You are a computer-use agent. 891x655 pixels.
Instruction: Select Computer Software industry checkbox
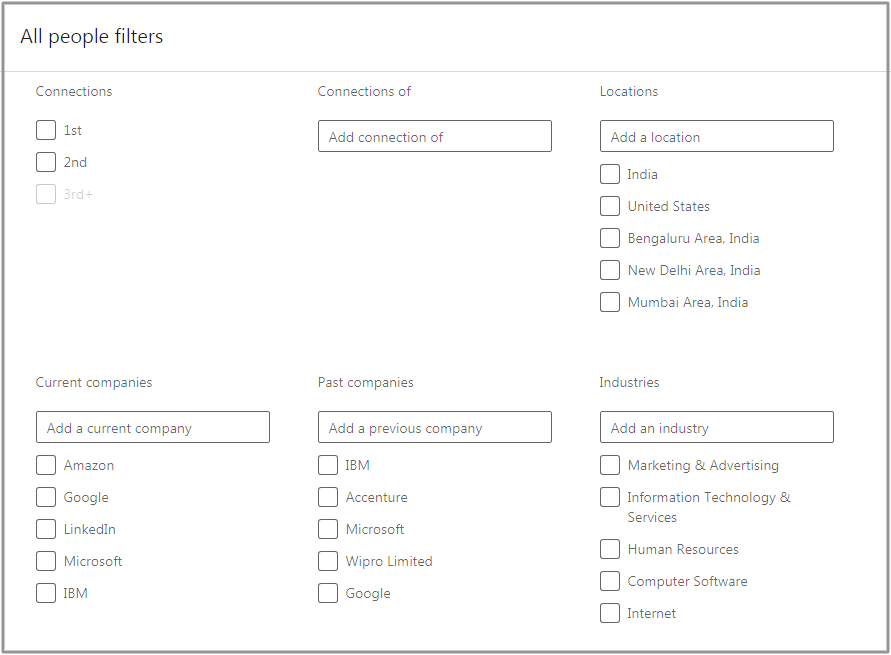click(610, 581)
